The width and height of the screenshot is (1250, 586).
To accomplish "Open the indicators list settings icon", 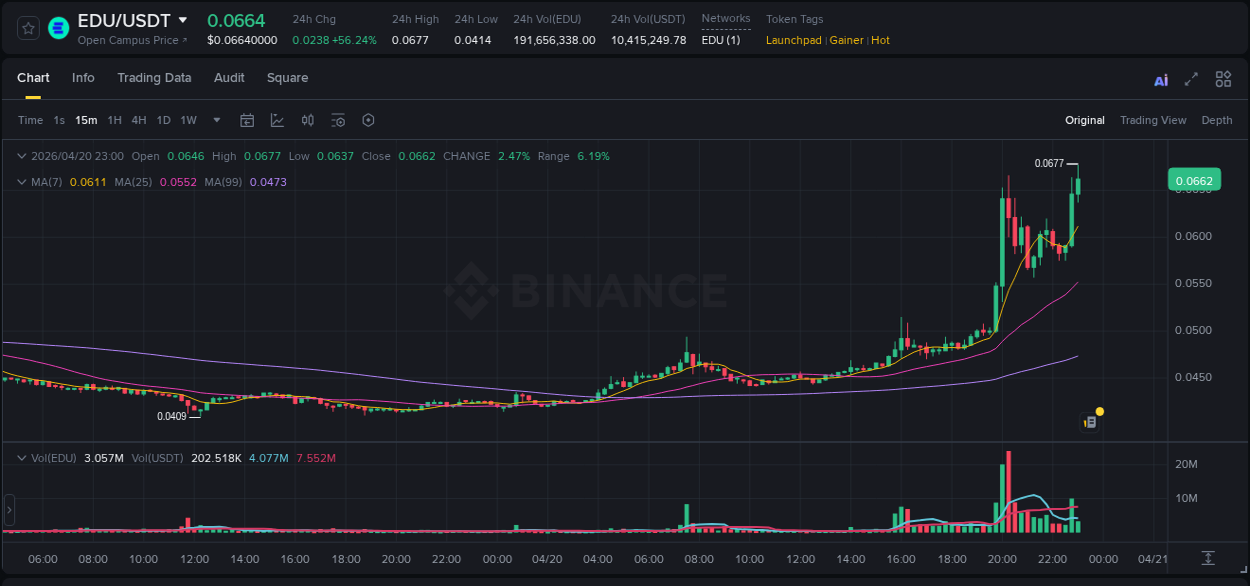I will (x=338, y=120).
